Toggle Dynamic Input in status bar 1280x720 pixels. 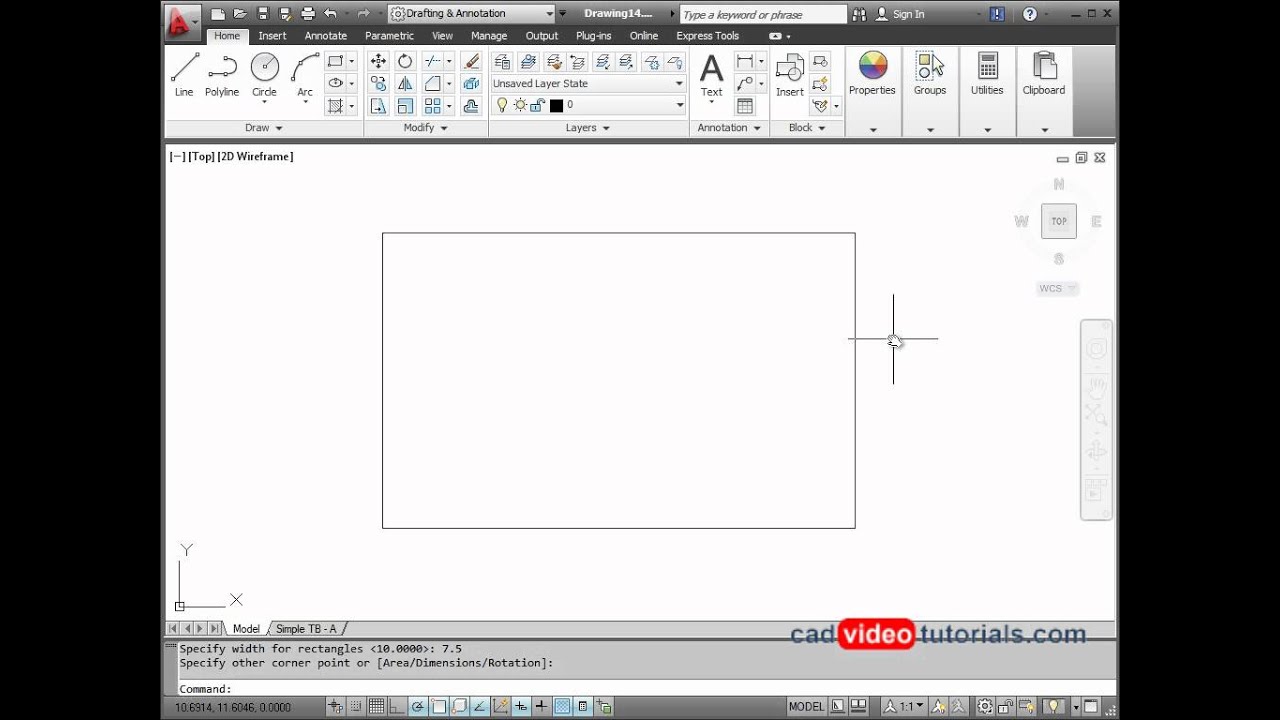[522, 706]
